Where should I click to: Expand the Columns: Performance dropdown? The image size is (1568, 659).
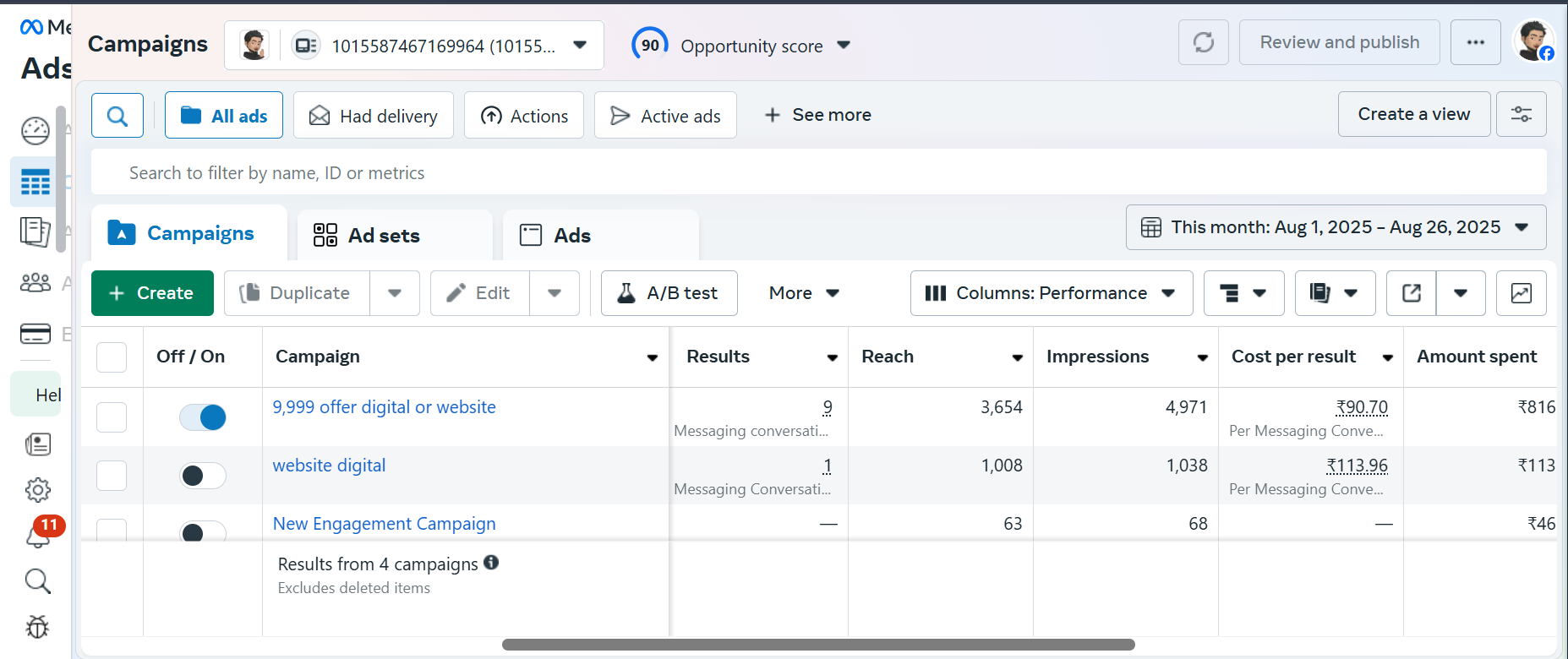point(1051,293)
